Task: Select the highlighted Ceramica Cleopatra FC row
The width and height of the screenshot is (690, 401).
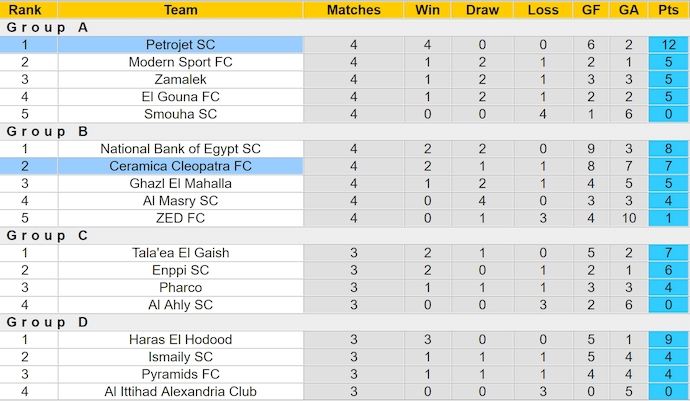Action: tap(180, 166)
